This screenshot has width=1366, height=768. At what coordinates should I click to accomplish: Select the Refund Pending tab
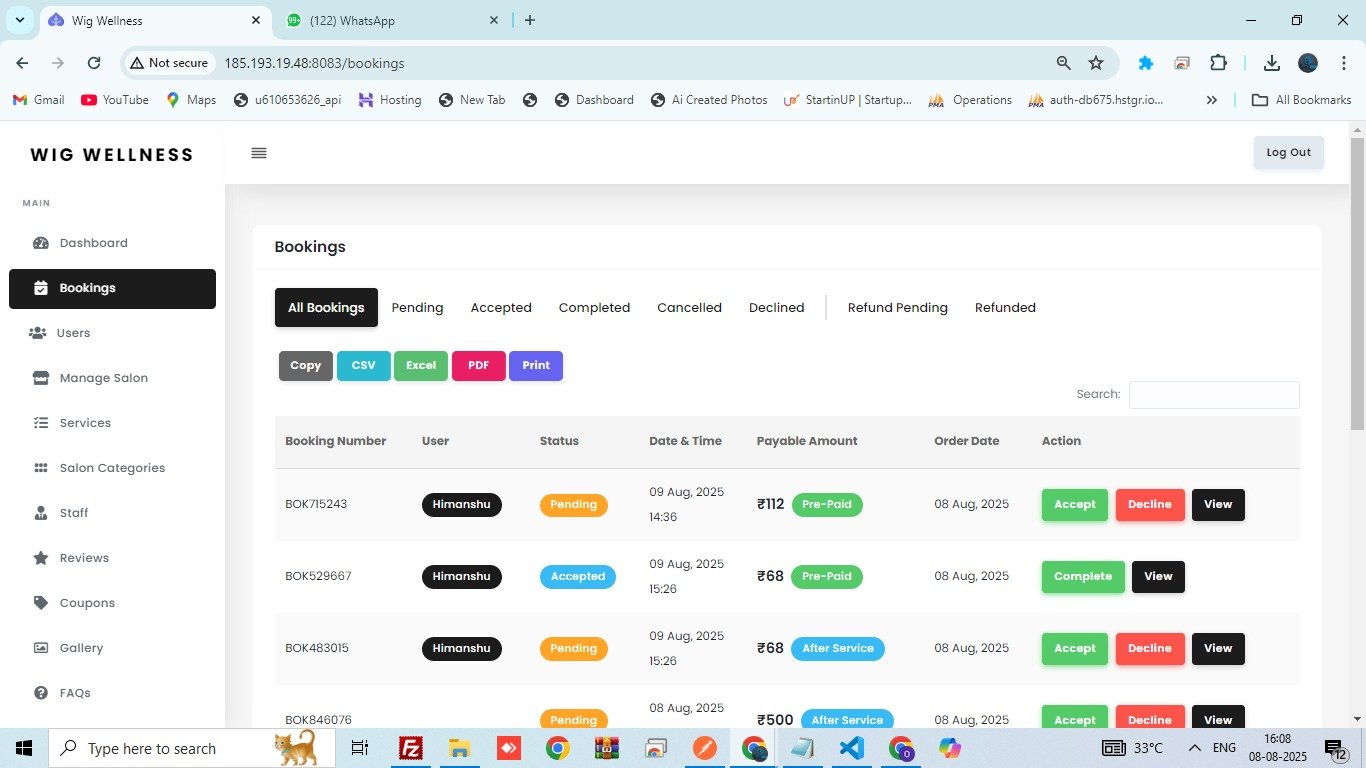click(x=897, y=308)
